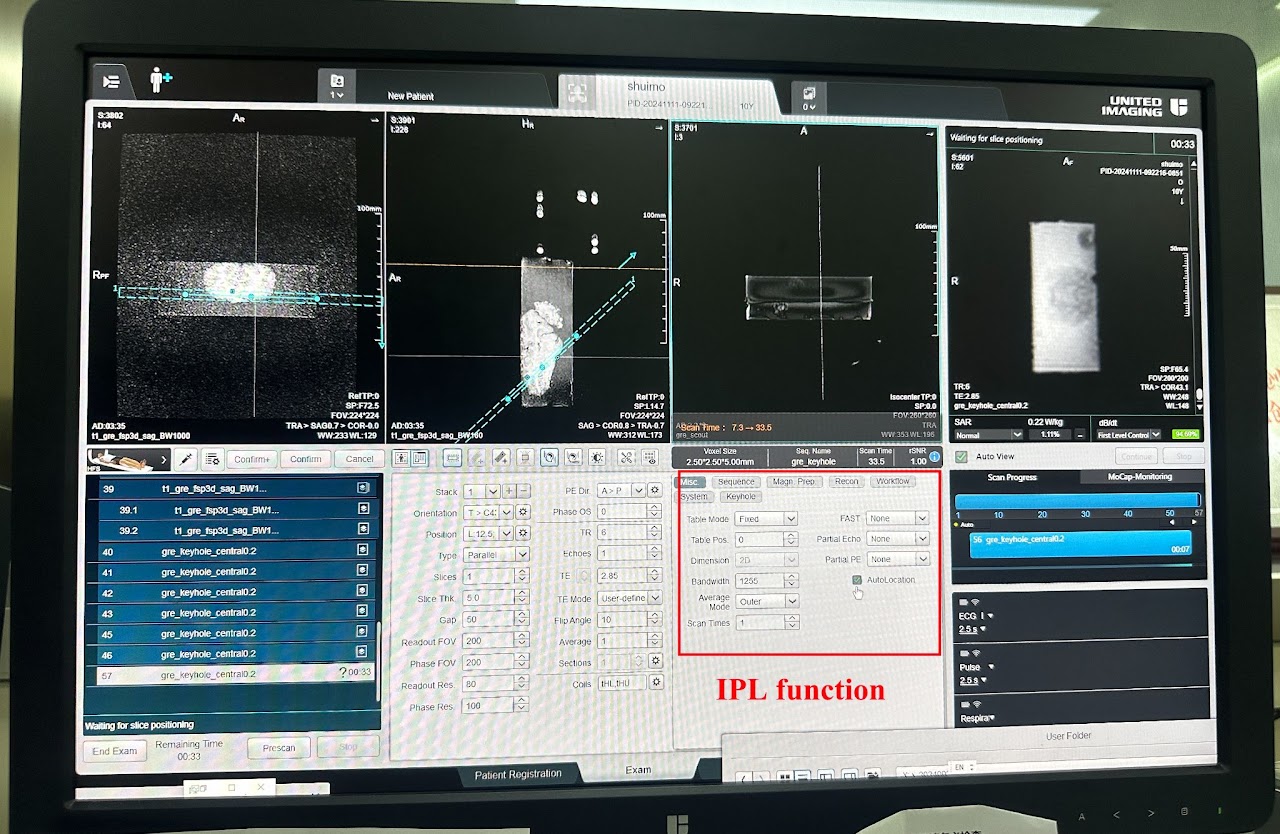Image resolution: width=1280 pixels, height=834 pixels.
Task: Click the Coils gear settings icon
Action: (x=656, y=682)
